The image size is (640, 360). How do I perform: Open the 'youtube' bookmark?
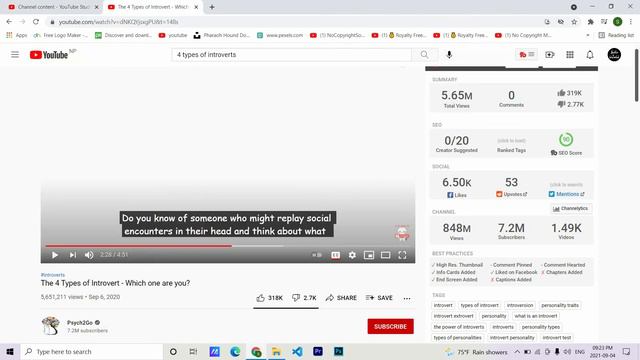pos(173,36)
